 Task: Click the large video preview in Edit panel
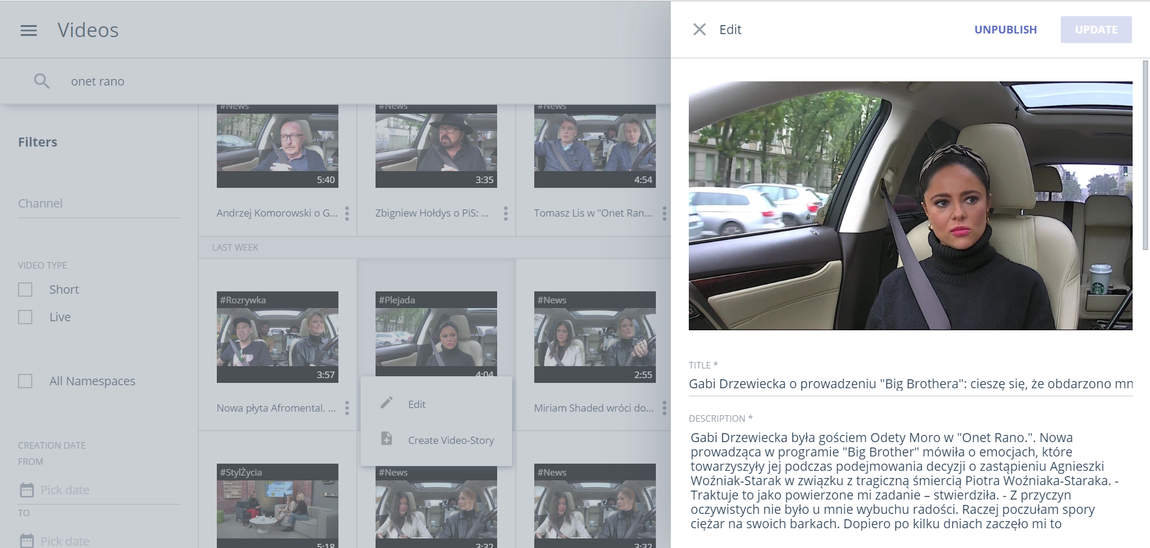(x=910, y=205)
